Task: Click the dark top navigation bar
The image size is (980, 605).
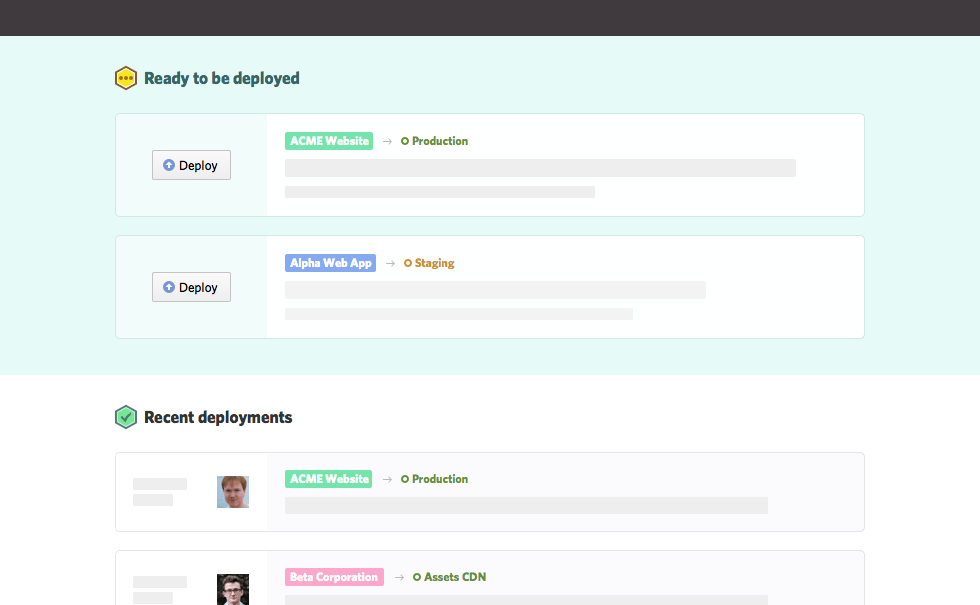Action: point(490,17)
